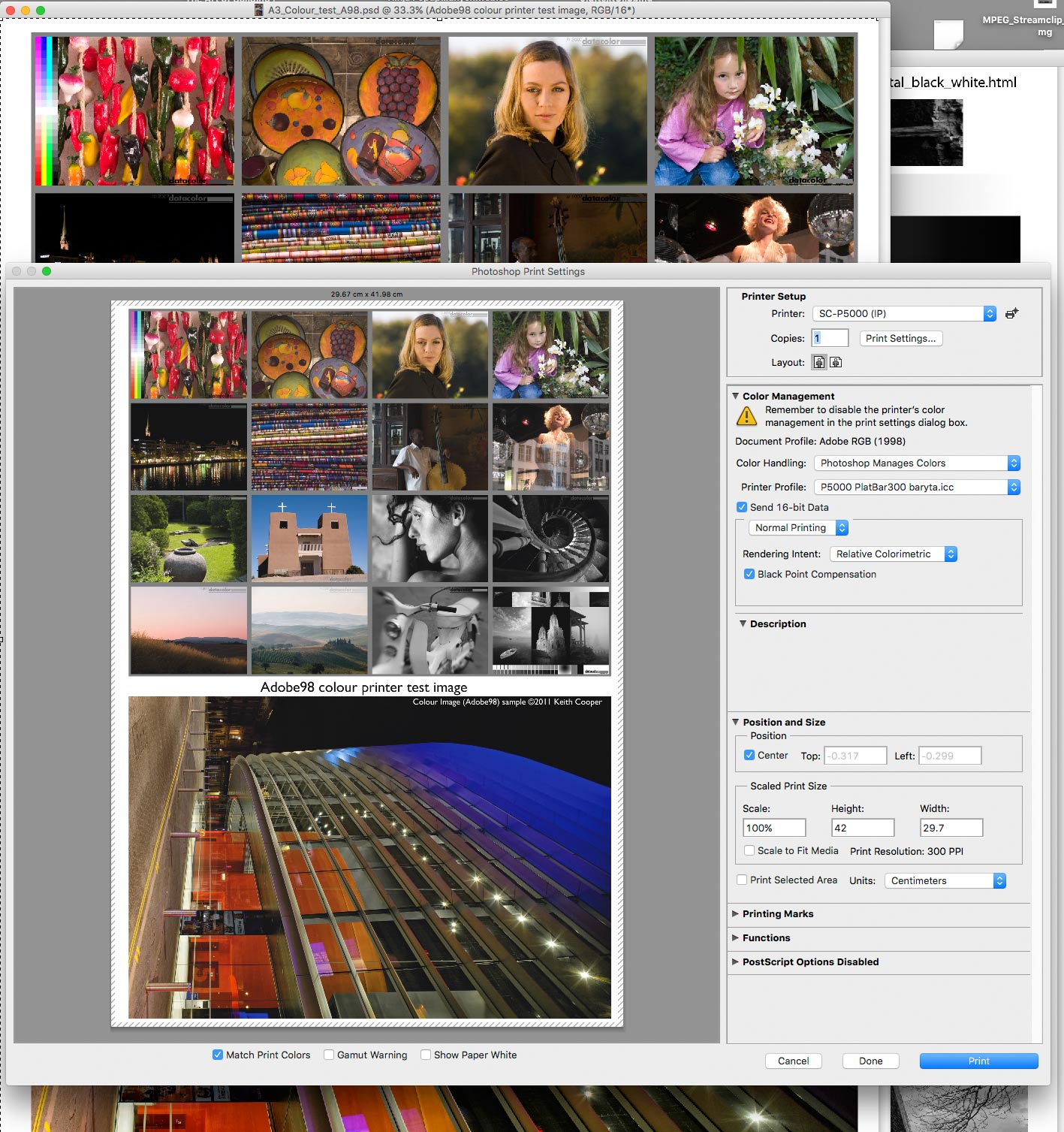
Task: Click the Scale field showing 100%
Action: (x=774, y=828)
